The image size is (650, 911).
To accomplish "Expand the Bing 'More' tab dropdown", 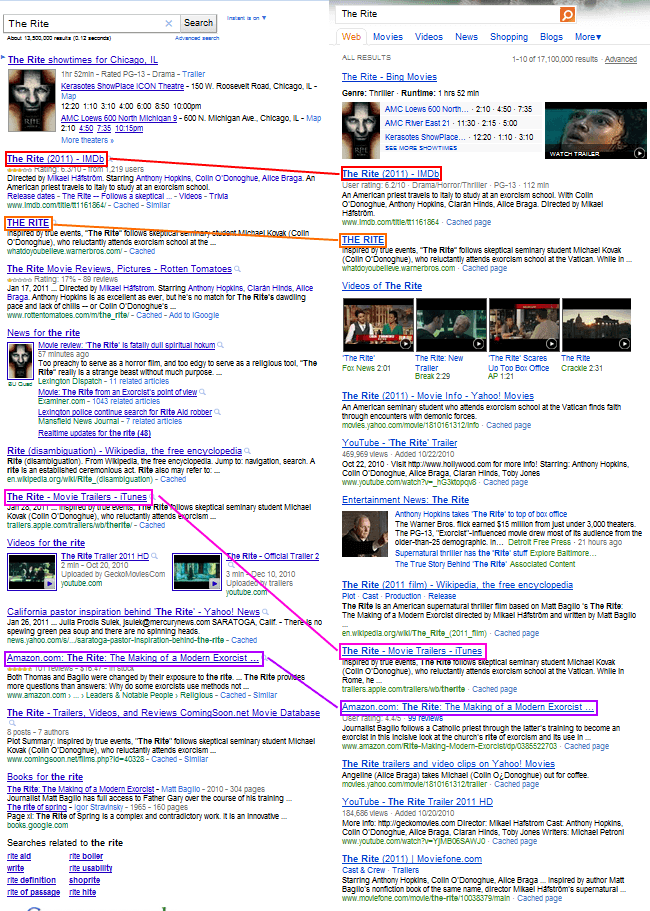I will pyautogui.click(x=588, y=37).
